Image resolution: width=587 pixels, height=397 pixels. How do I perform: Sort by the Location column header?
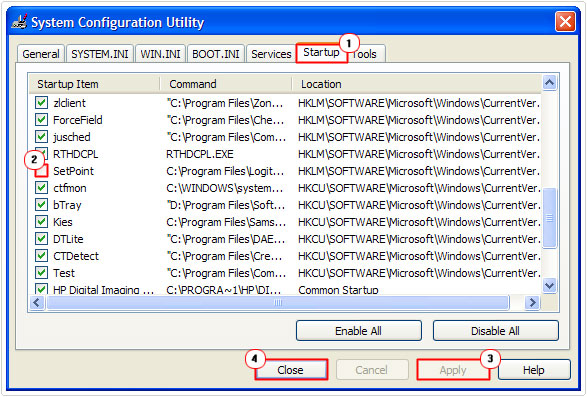click(x=416, y=84)
